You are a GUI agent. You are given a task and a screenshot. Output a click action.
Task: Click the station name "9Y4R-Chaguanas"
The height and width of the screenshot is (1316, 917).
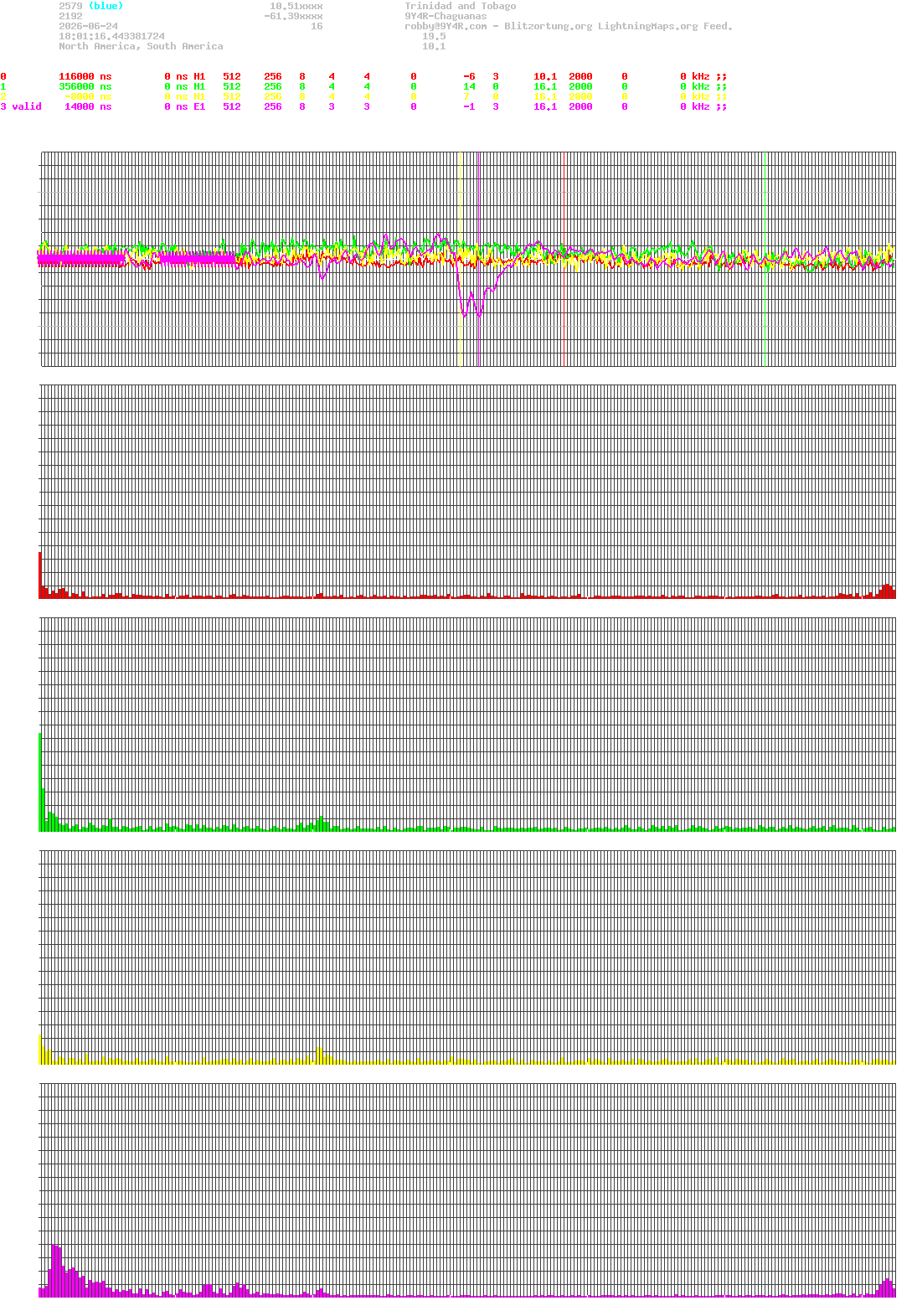[x=446, y=16]
